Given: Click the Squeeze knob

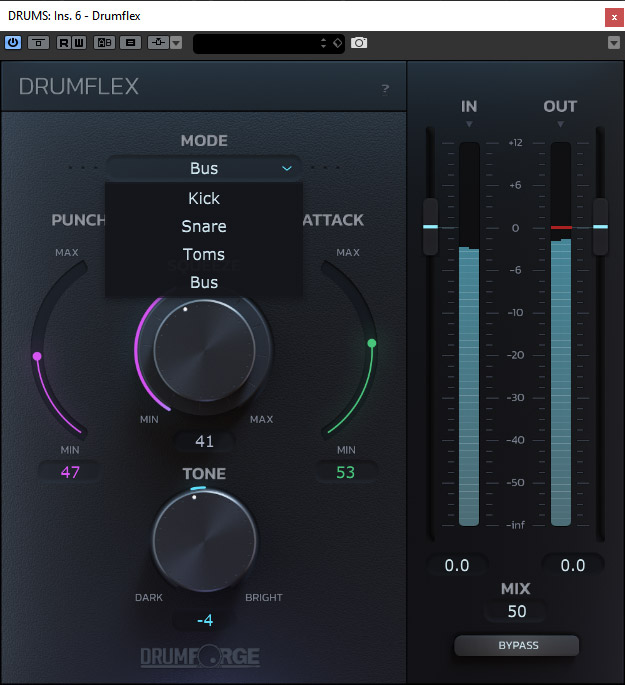Looking at the screenshot, I should [204, 350].
